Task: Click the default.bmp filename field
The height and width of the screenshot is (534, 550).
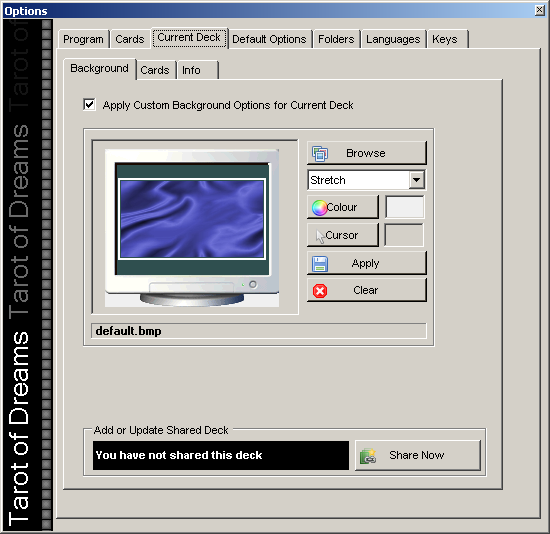Action: 259,331
